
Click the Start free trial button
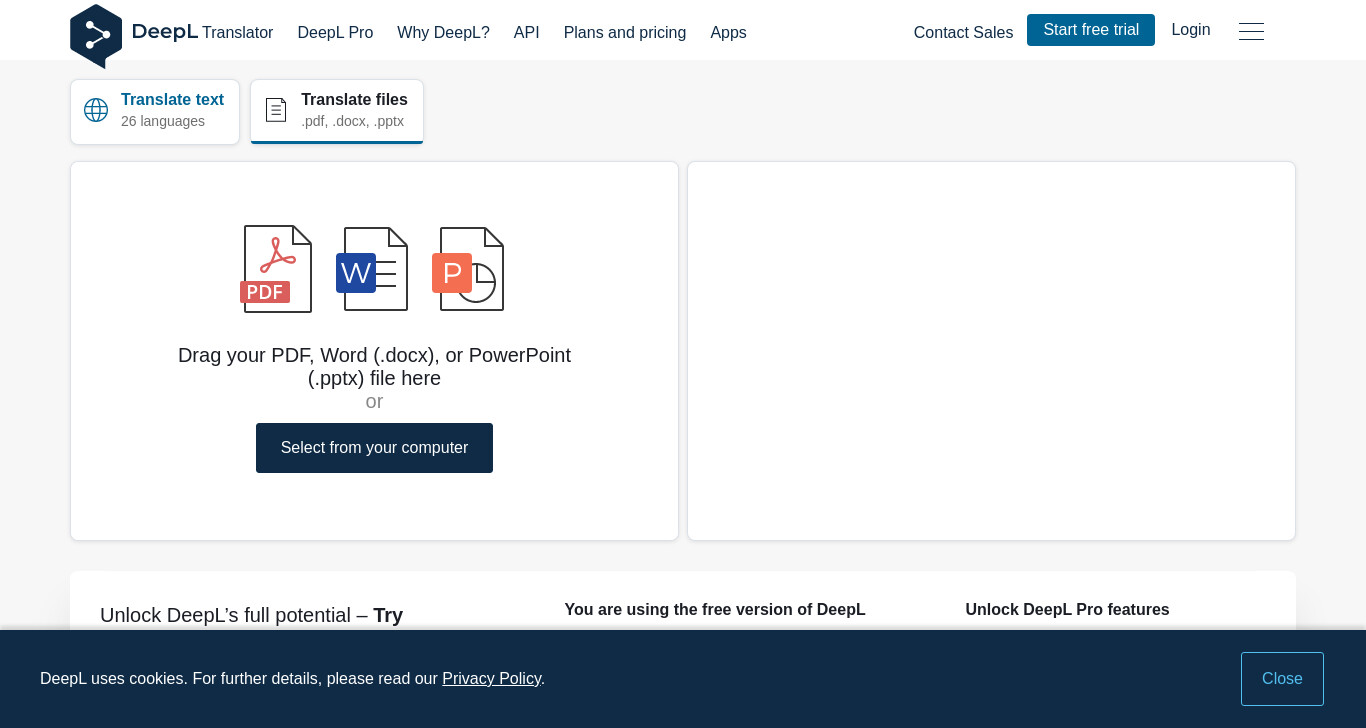pos(1091,30)
